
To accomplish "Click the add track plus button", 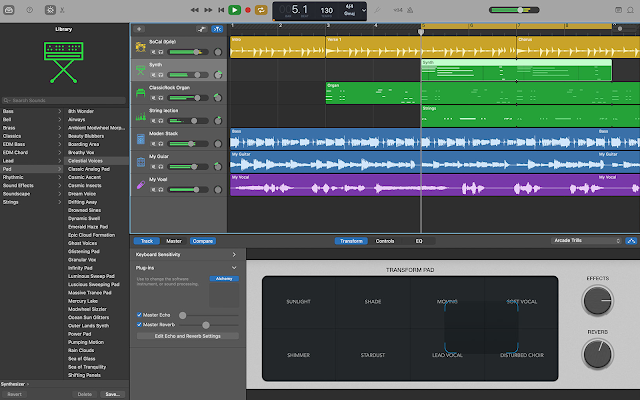I will [x=138, y=29].
